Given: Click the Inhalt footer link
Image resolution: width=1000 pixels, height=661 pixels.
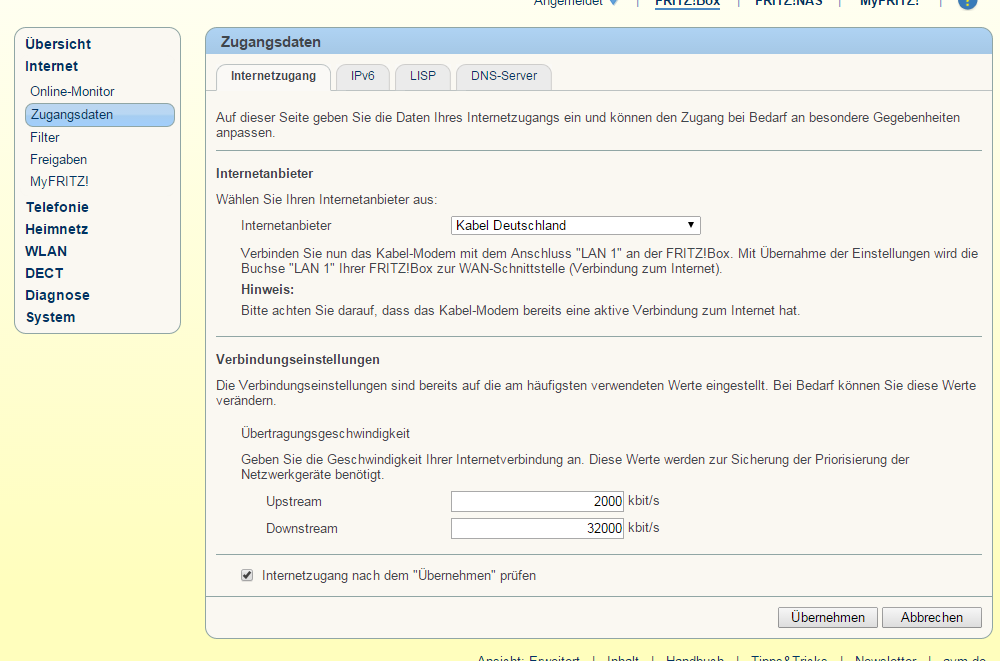Looking at the screenshot, I should [x=622, y=657].
